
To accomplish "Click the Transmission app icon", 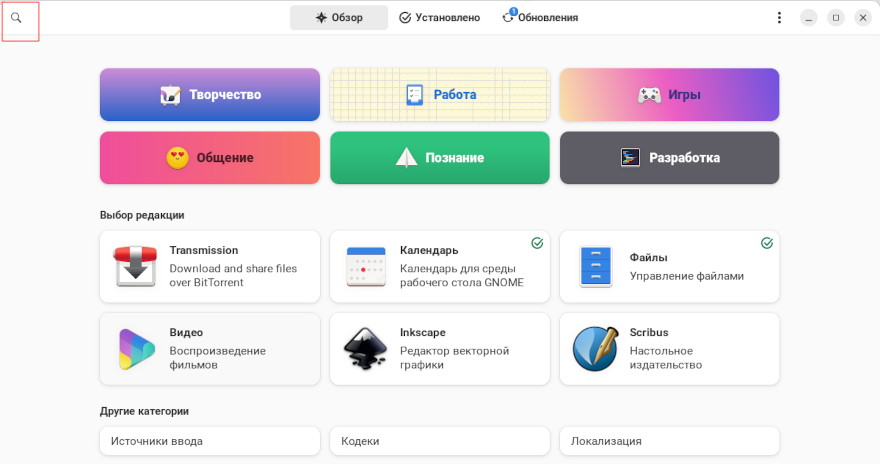I will pos(135,267).
